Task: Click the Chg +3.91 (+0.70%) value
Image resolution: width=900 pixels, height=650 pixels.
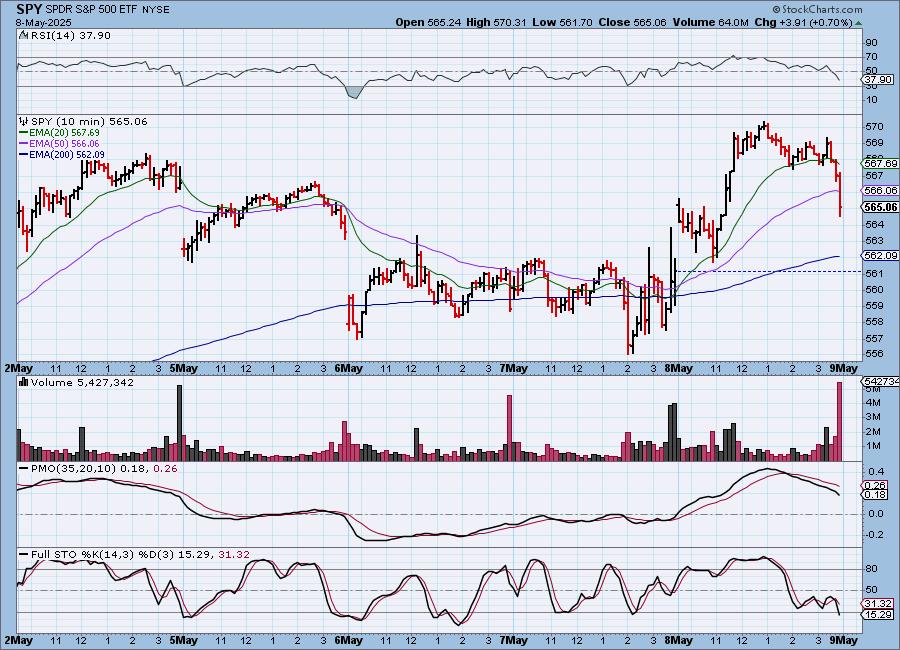Action: coord(804,22)
